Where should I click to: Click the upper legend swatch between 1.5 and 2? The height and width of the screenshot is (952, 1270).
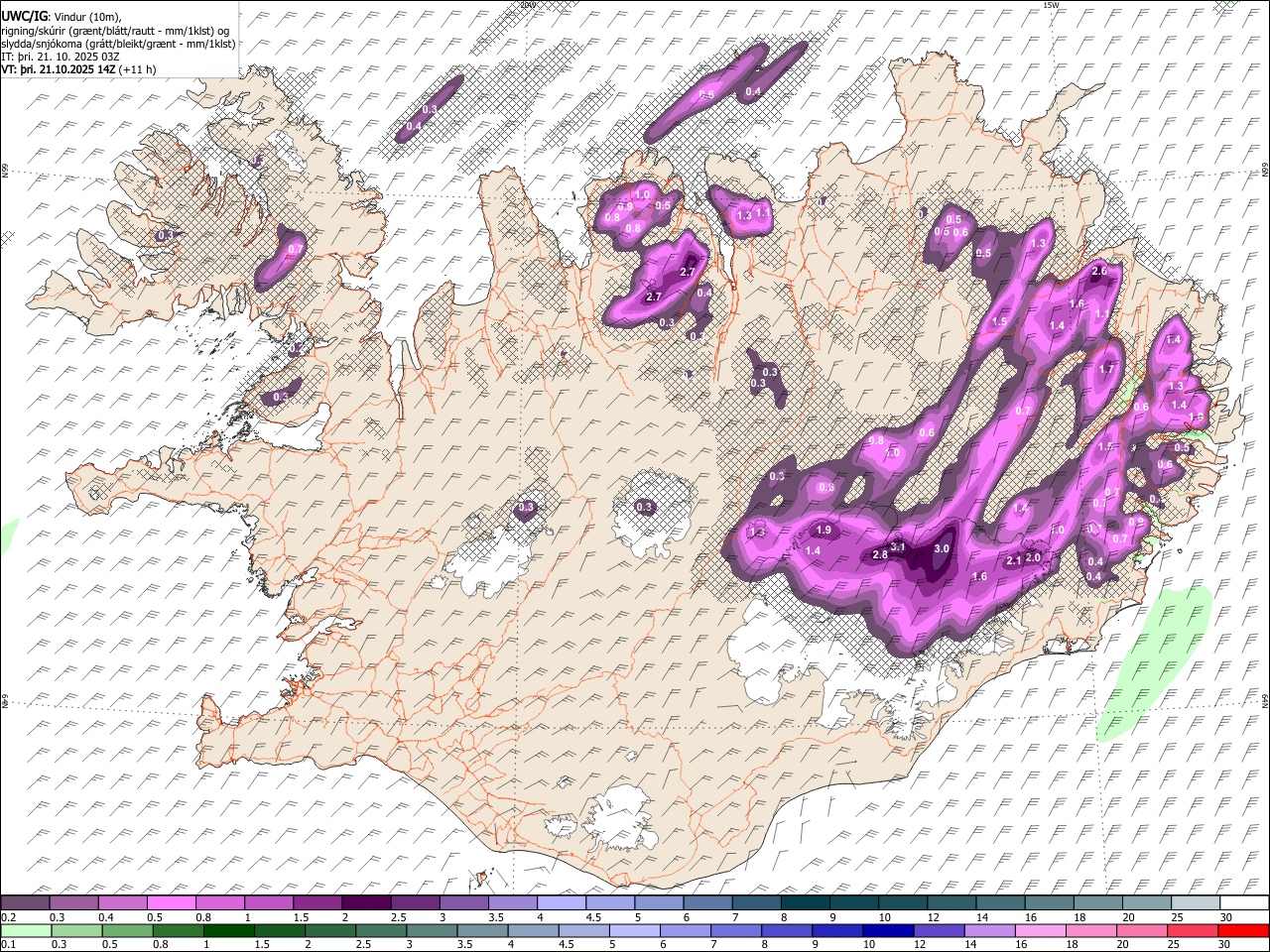(317, 902)
